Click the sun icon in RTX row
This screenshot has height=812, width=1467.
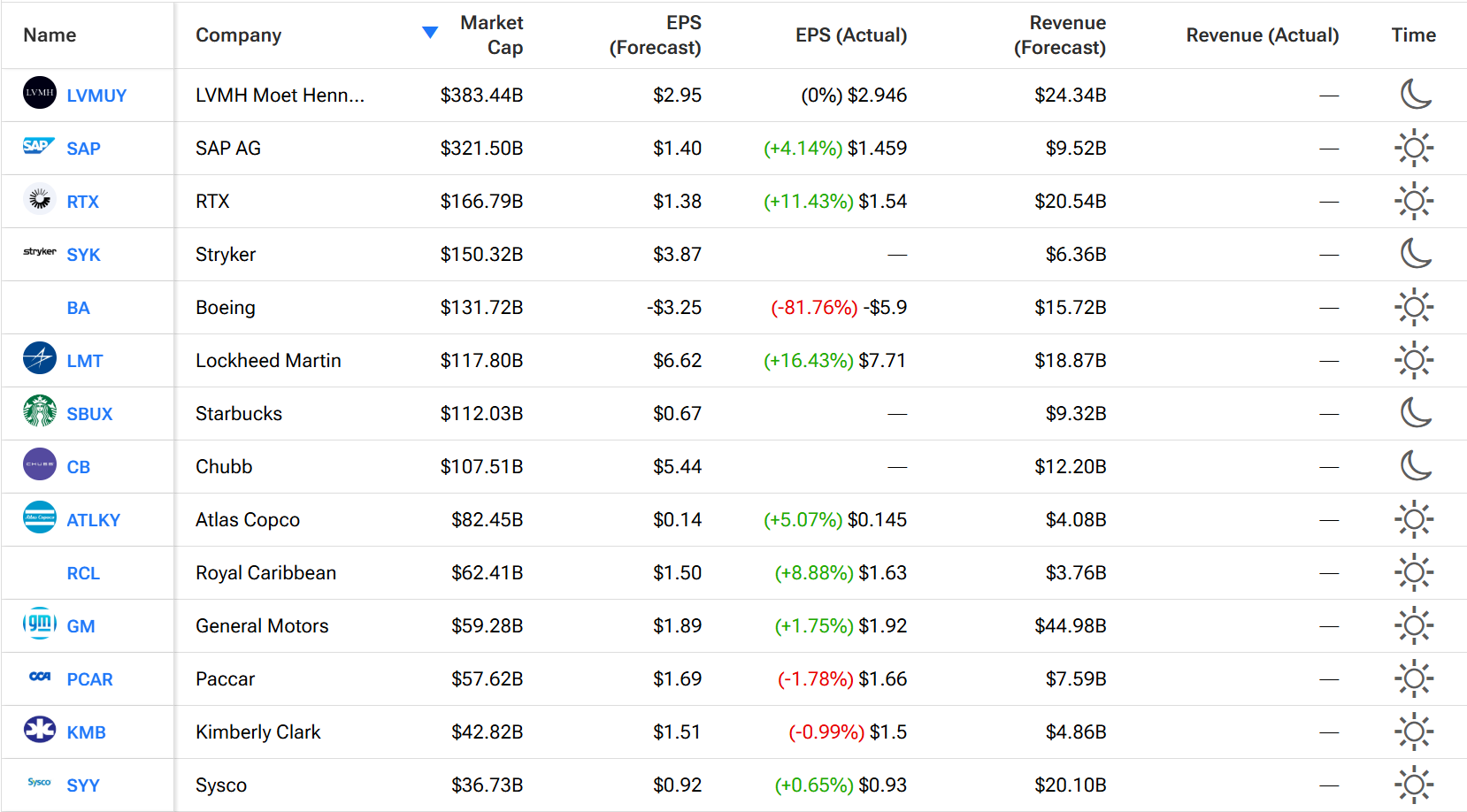click(x=1414, y=201)
